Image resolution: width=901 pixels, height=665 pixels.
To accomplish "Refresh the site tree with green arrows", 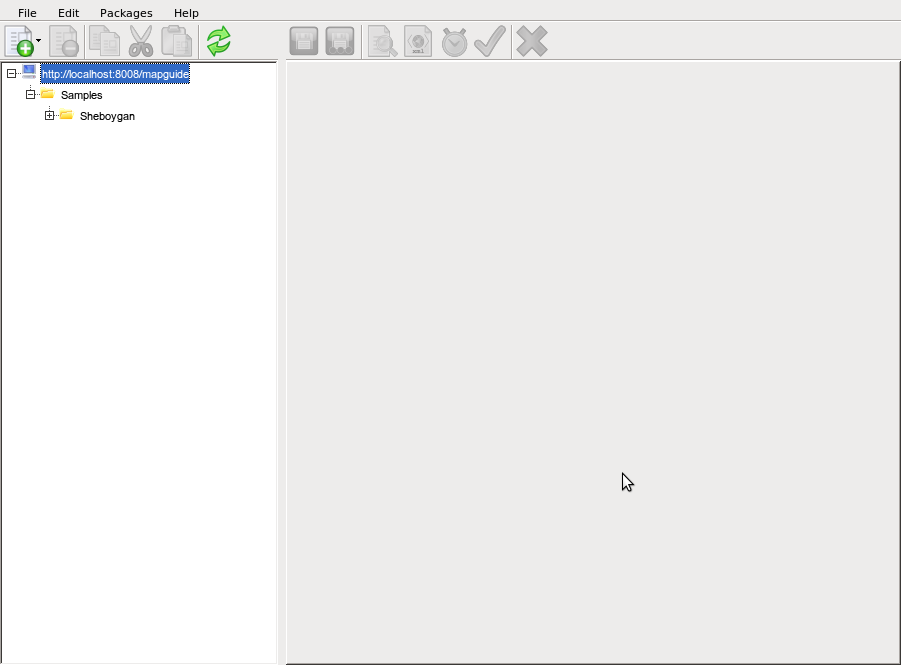I will (x=218, y=41).
